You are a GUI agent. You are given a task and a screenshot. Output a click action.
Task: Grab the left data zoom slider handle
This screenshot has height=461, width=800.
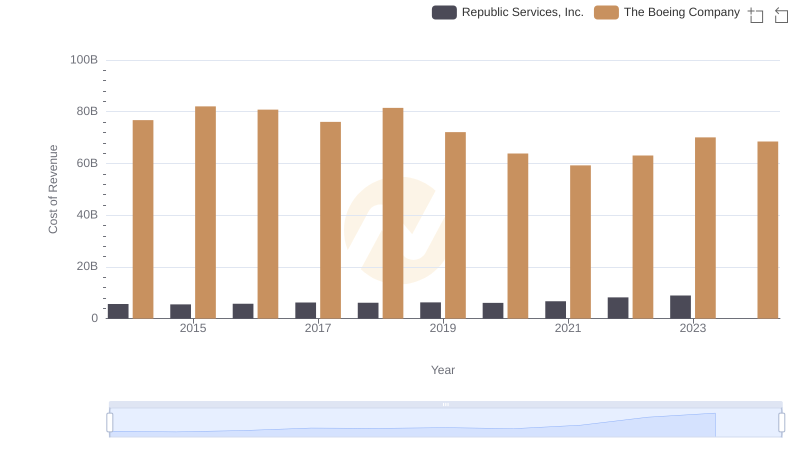(110, 423)
